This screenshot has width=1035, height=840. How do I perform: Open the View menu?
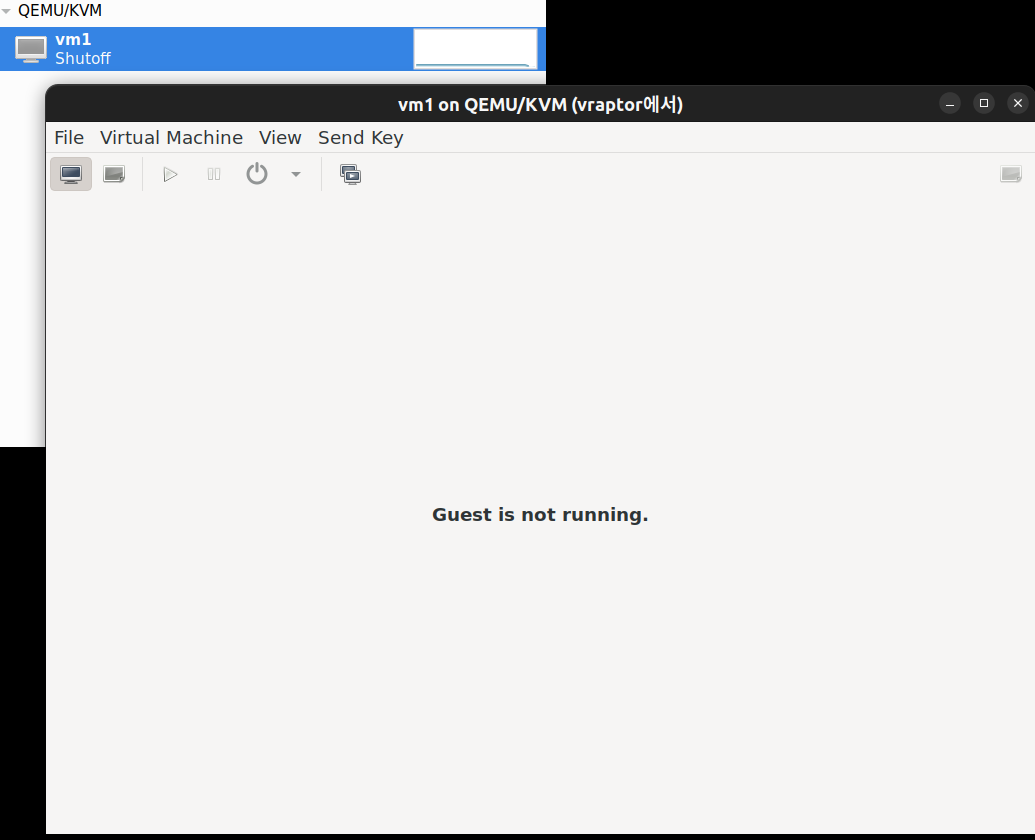pos(280,137)
